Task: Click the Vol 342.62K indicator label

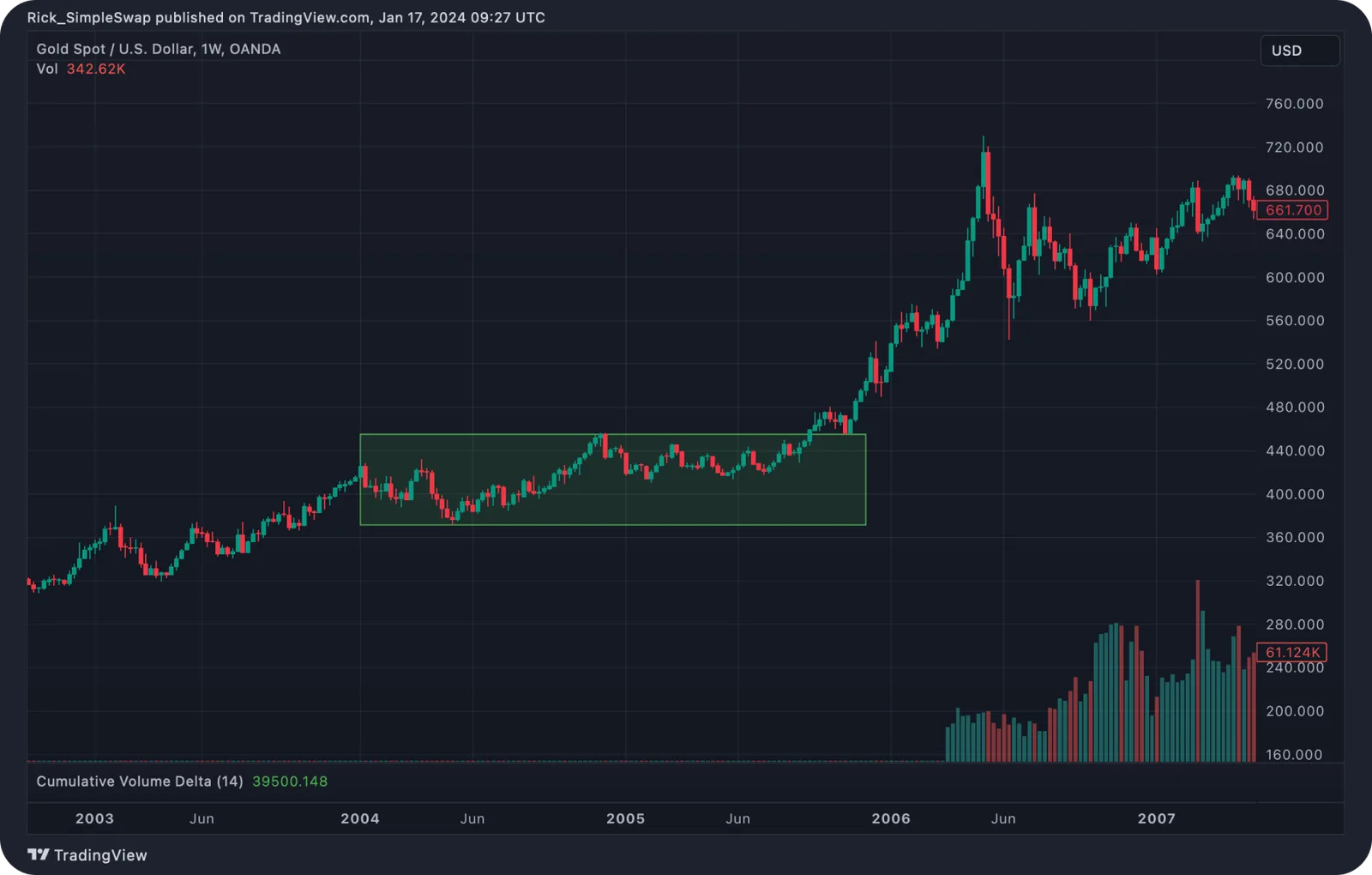Action: click(81, 69)
